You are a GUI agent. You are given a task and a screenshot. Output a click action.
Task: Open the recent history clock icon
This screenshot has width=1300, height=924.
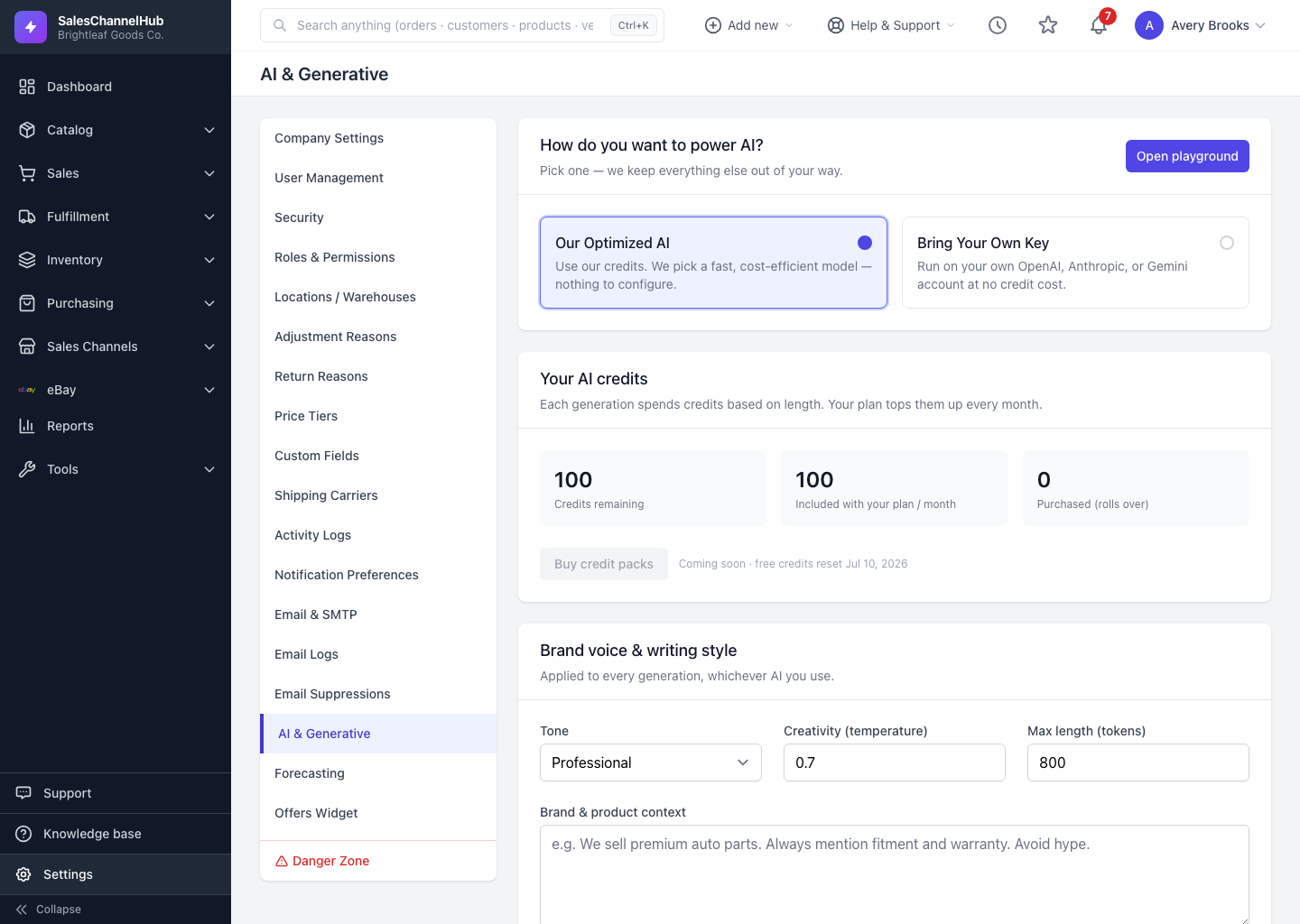point(998,25)
